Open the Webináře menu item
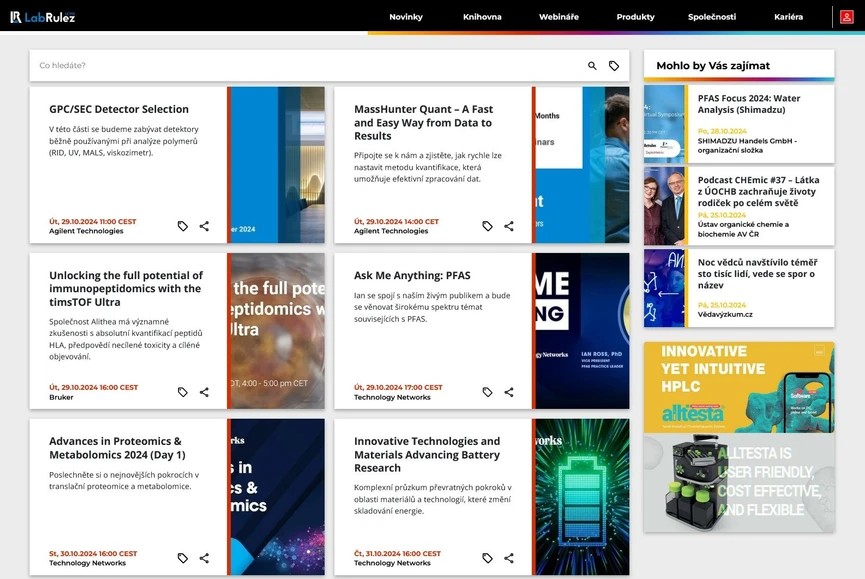 pos(559,17)
